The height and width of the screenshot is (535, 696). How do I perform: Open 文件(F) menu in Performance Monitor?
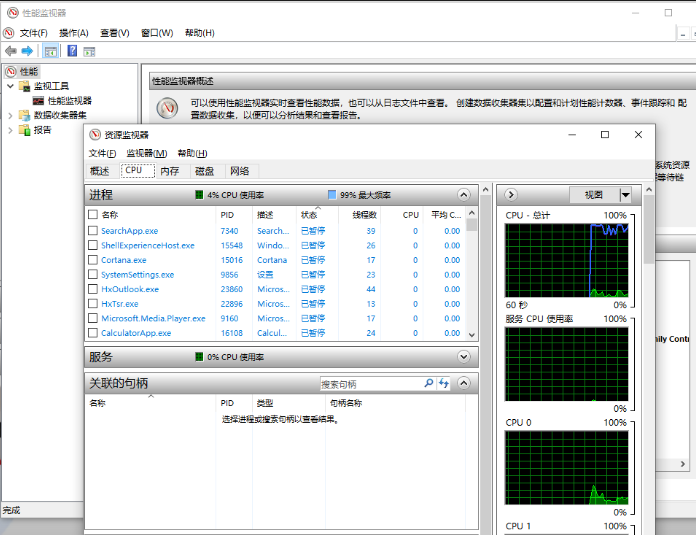coord(33,33)
